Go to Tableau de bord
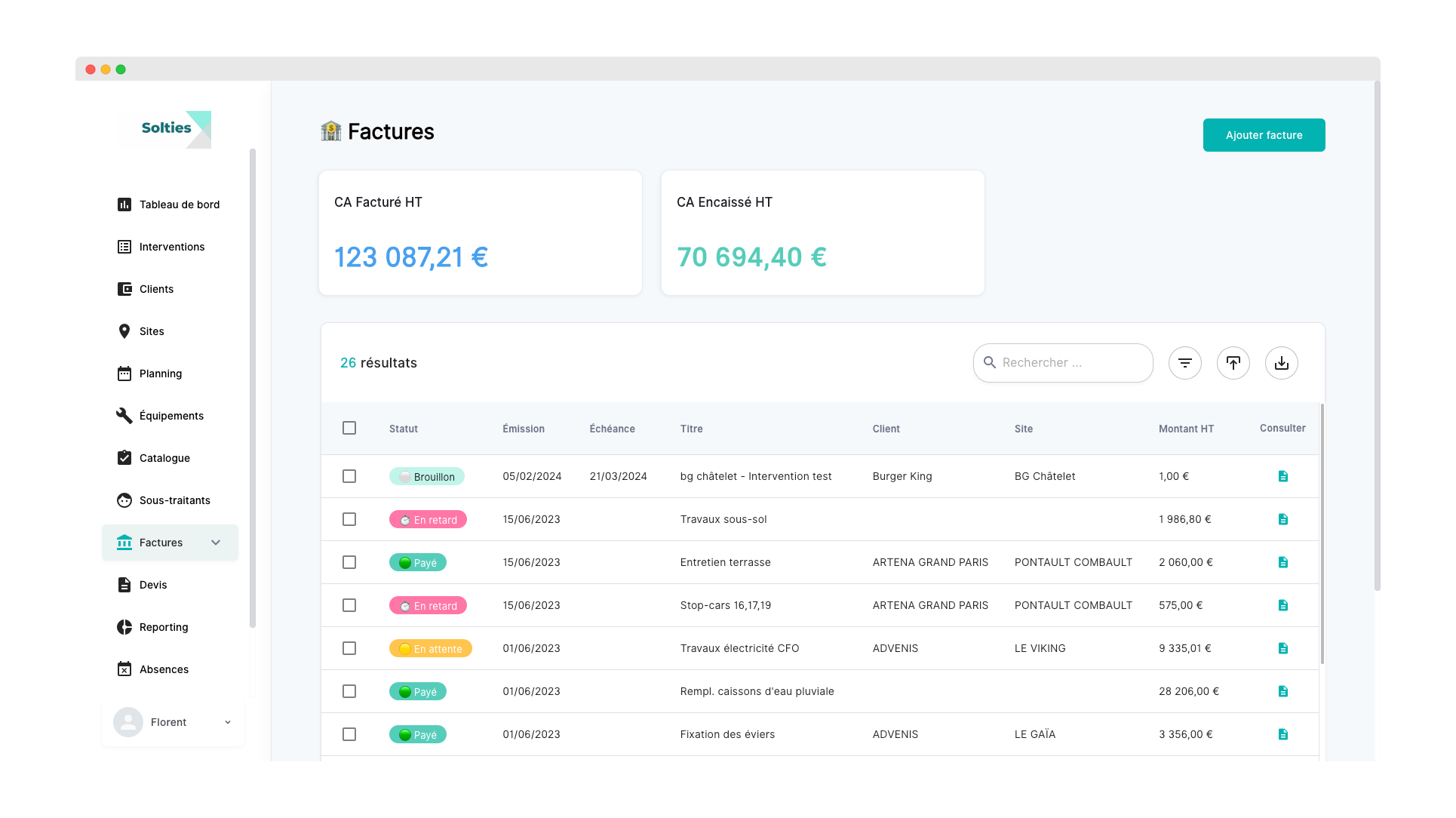 coord(179,204)
